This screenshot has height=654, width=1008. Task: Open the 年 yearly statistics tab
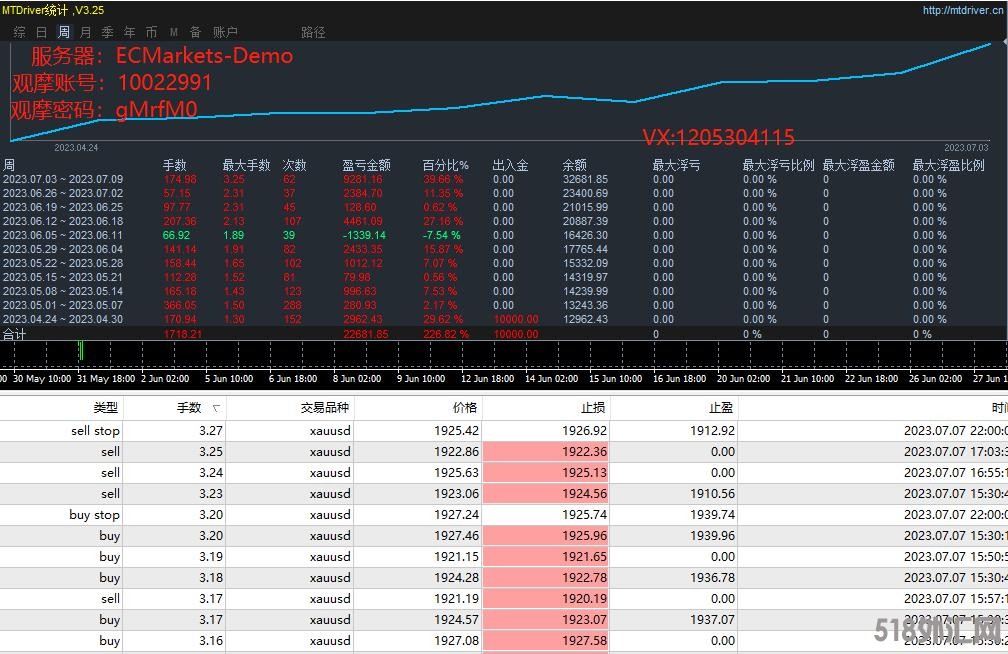coord(130,32)
